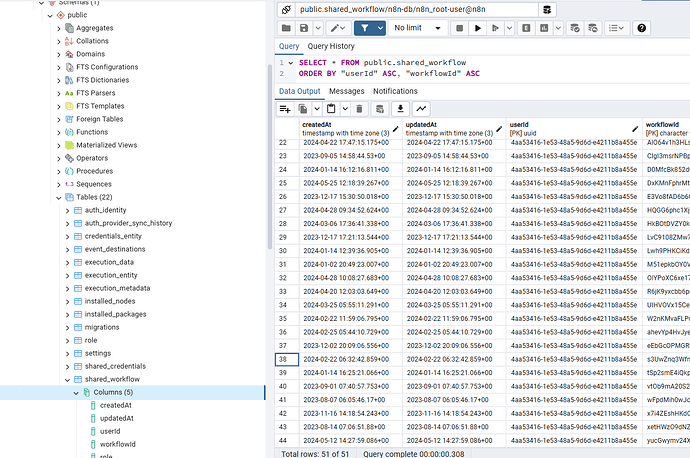
Task: Open the filter options dropdown arrow
Action: pos(381,28)
